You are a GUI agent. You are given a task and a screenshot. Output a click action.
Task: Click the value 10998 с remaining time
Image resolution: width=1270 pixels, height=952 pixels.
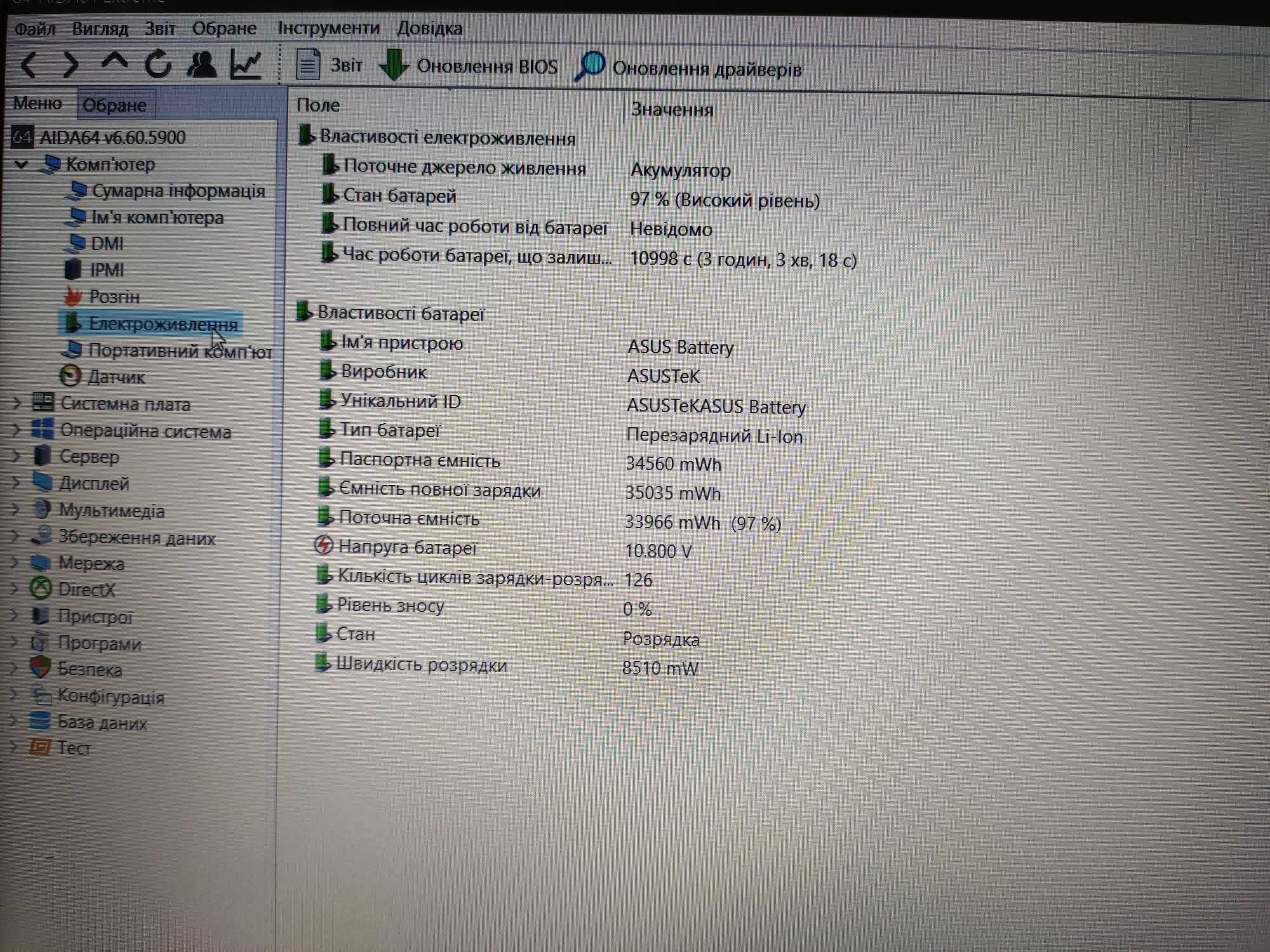(x=743, y=260)
